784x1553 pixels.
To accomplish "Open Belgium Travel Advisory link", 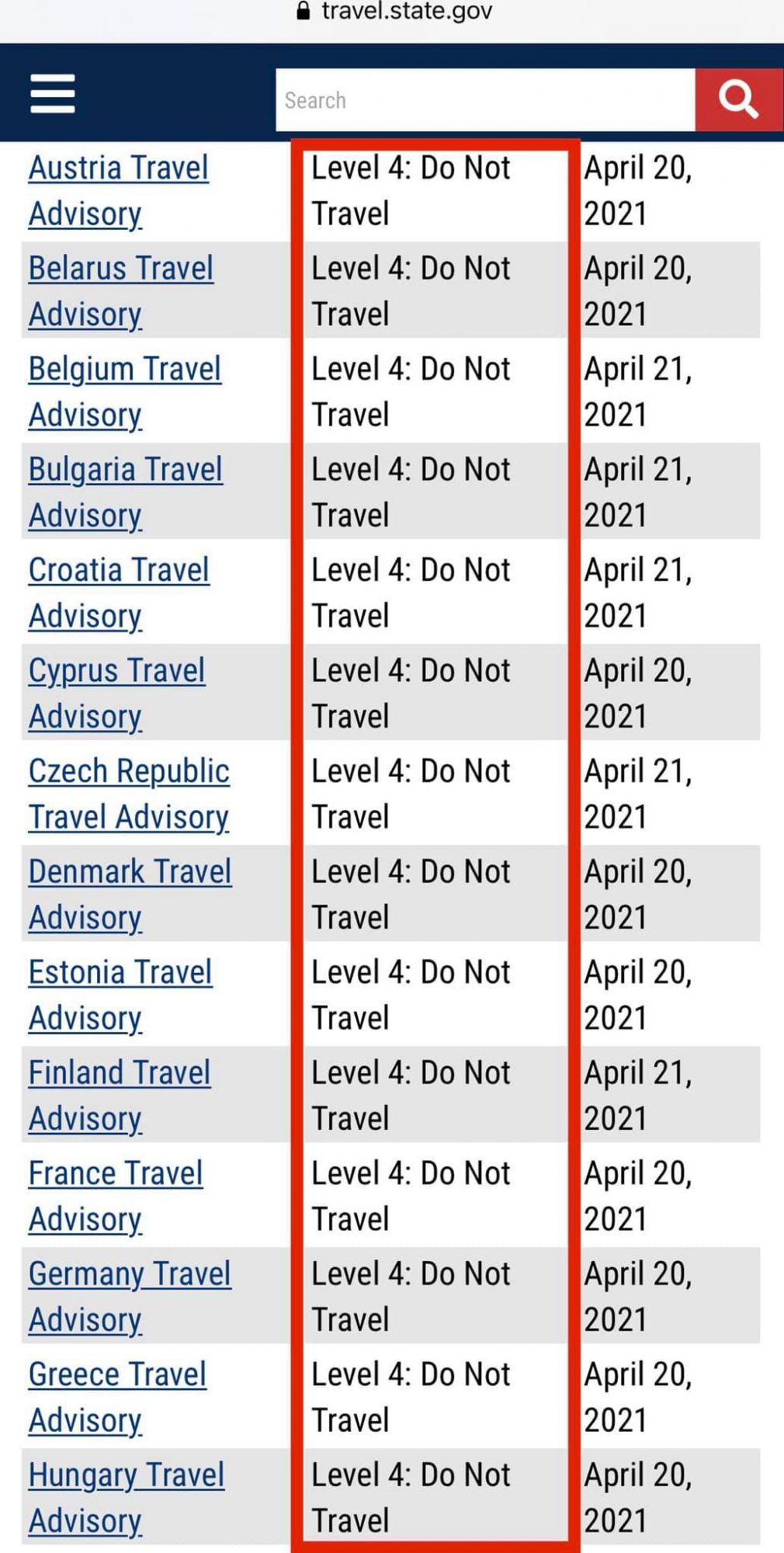I will pyautogui.click(x=125, y=370).
